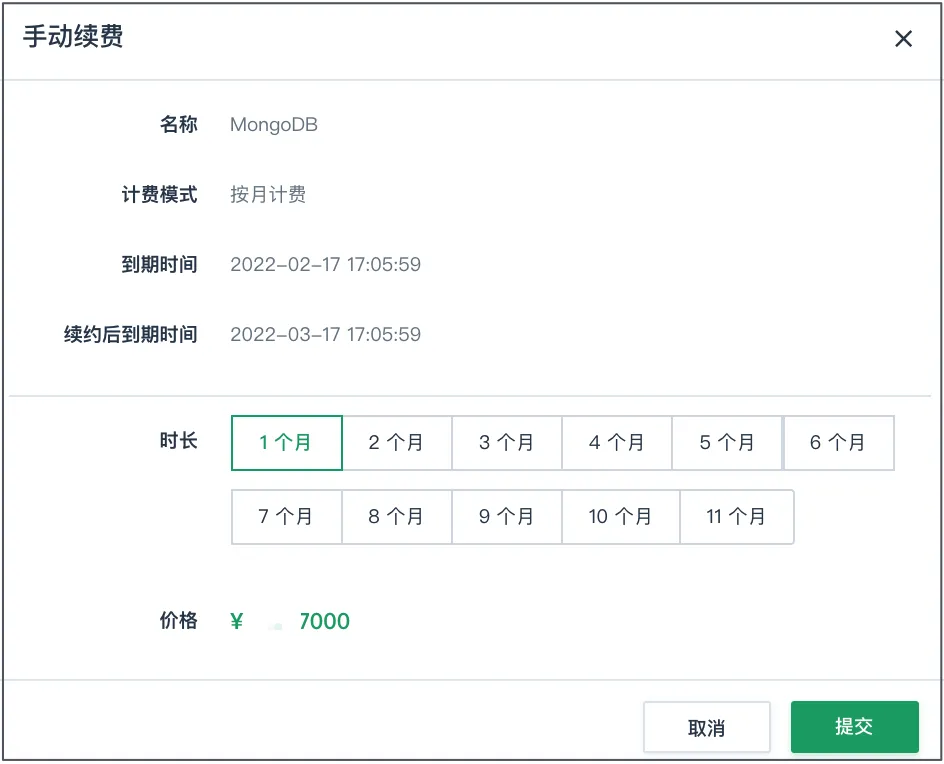Click the MongoDB name value

click(x=274, y=125)
